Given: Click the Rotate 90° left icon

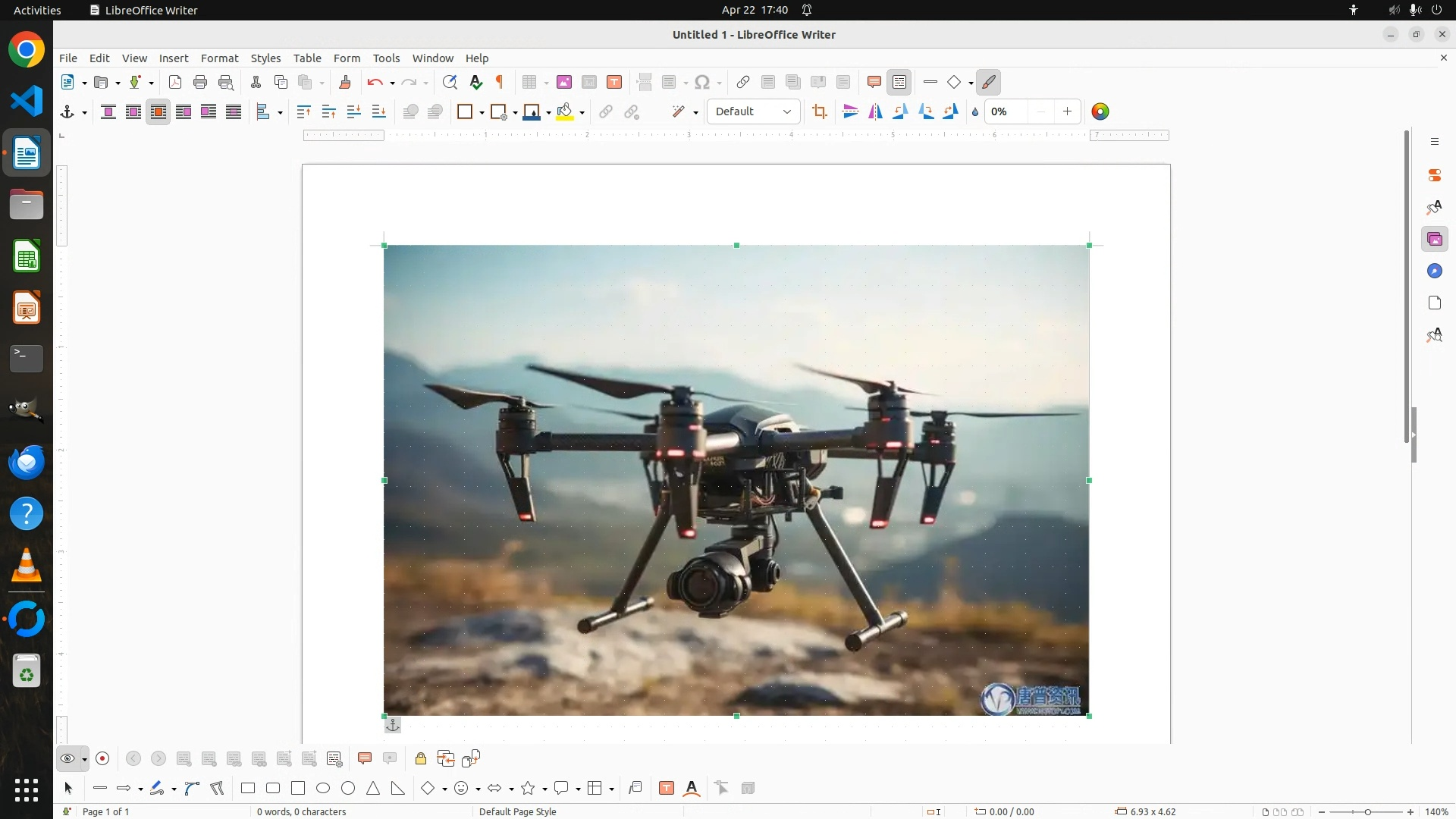Looking at the screenshot, I should 900,111.
